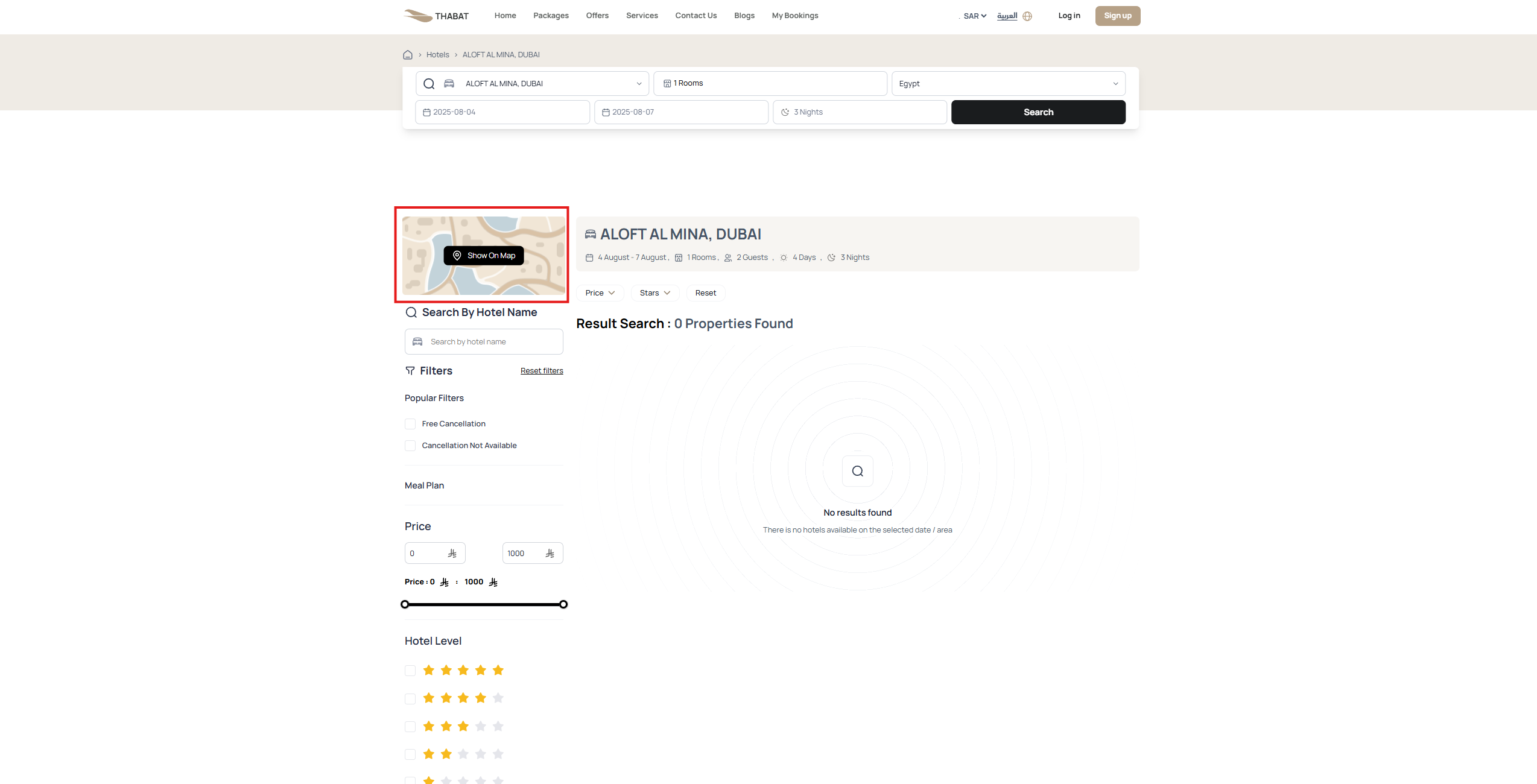Click the Search by hotel name field
Viewport: 1537px width, 784px height.
tap(484, 342)
